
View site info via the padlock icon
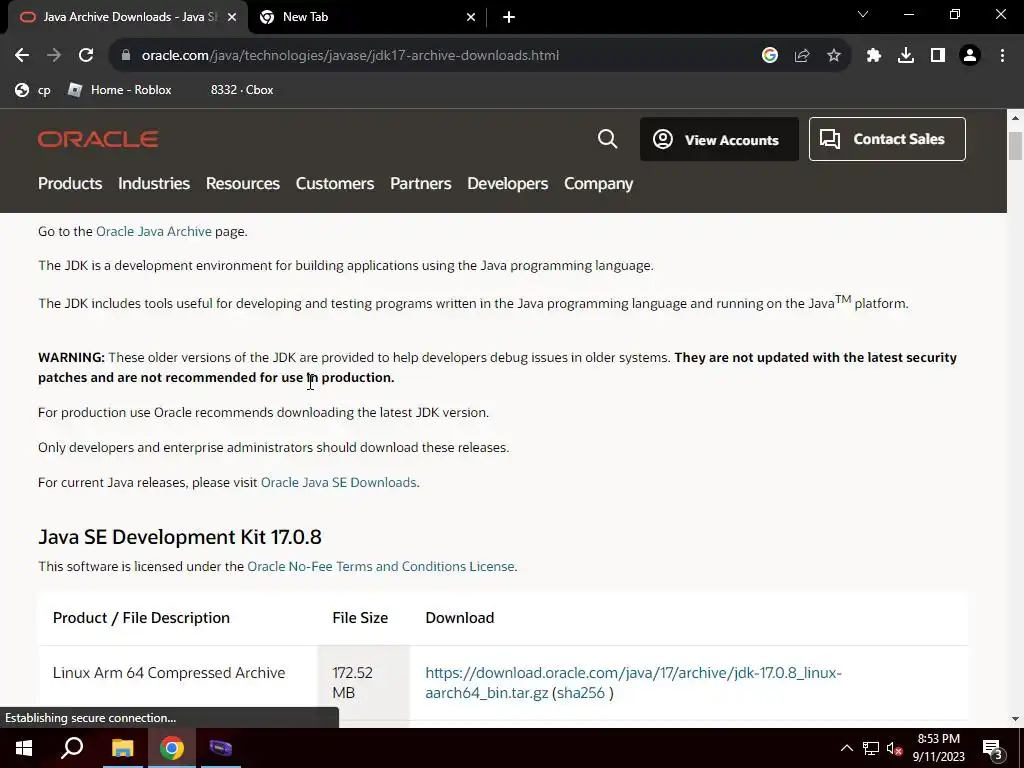coord(126,56)
